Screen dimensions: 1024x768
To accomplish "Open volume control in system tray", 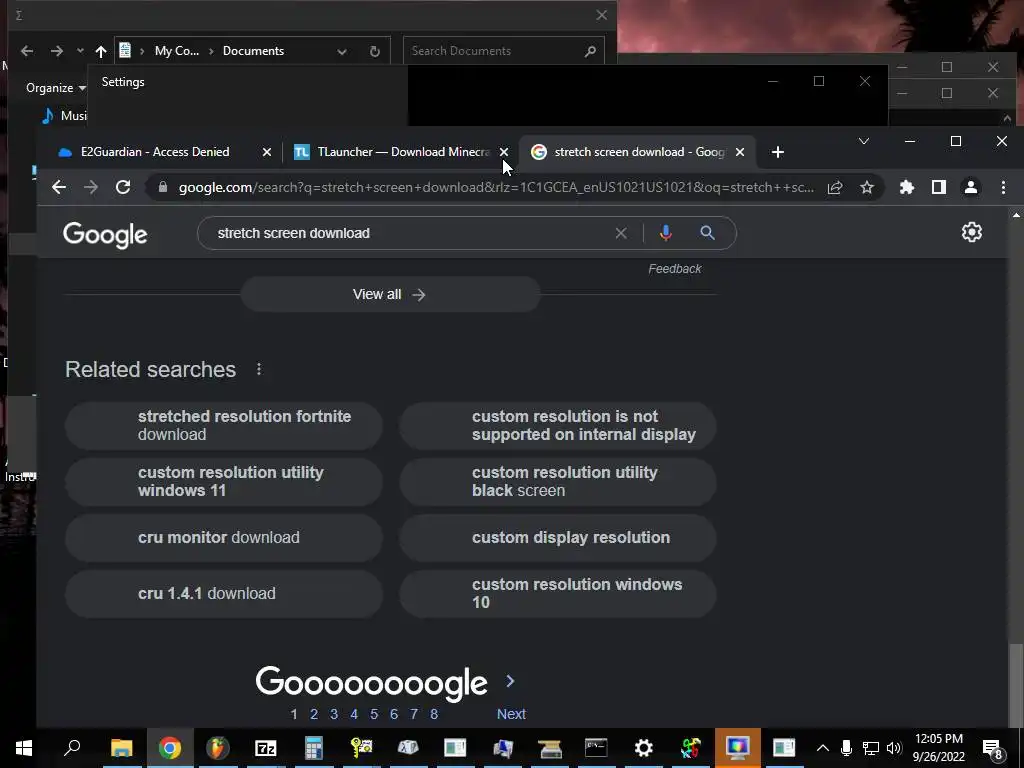I will pyautogui.click(x=894, y=748).
